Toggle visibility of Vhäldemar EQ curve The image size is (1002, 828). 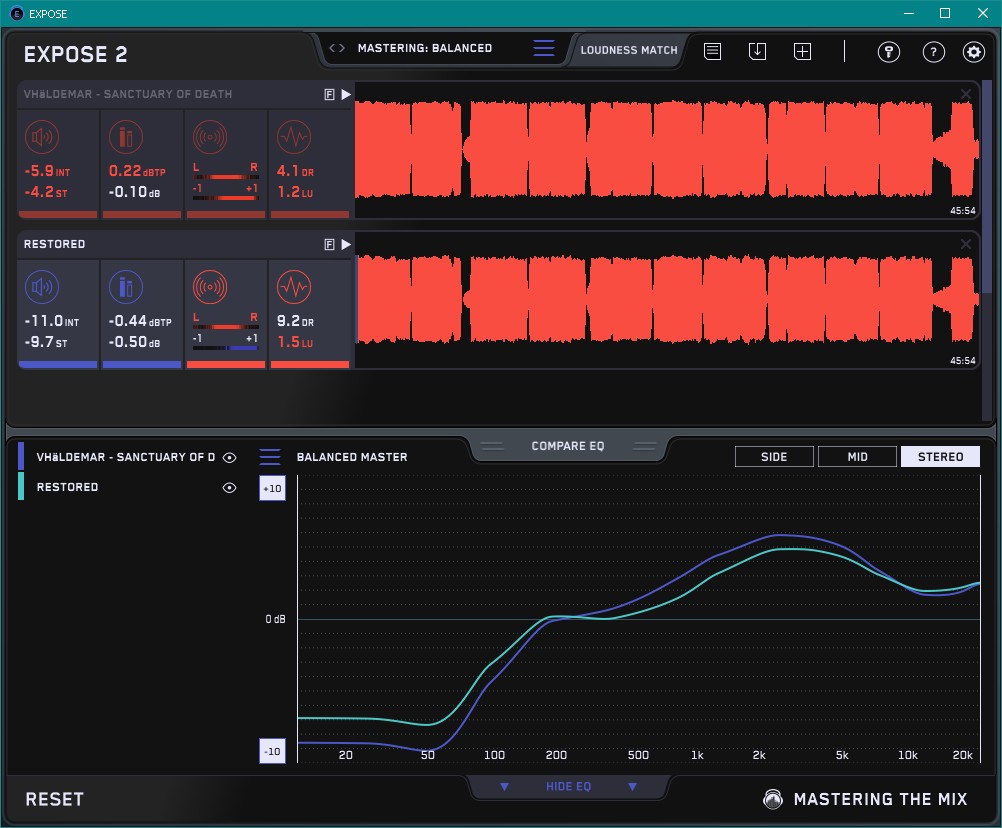point(230,457)
